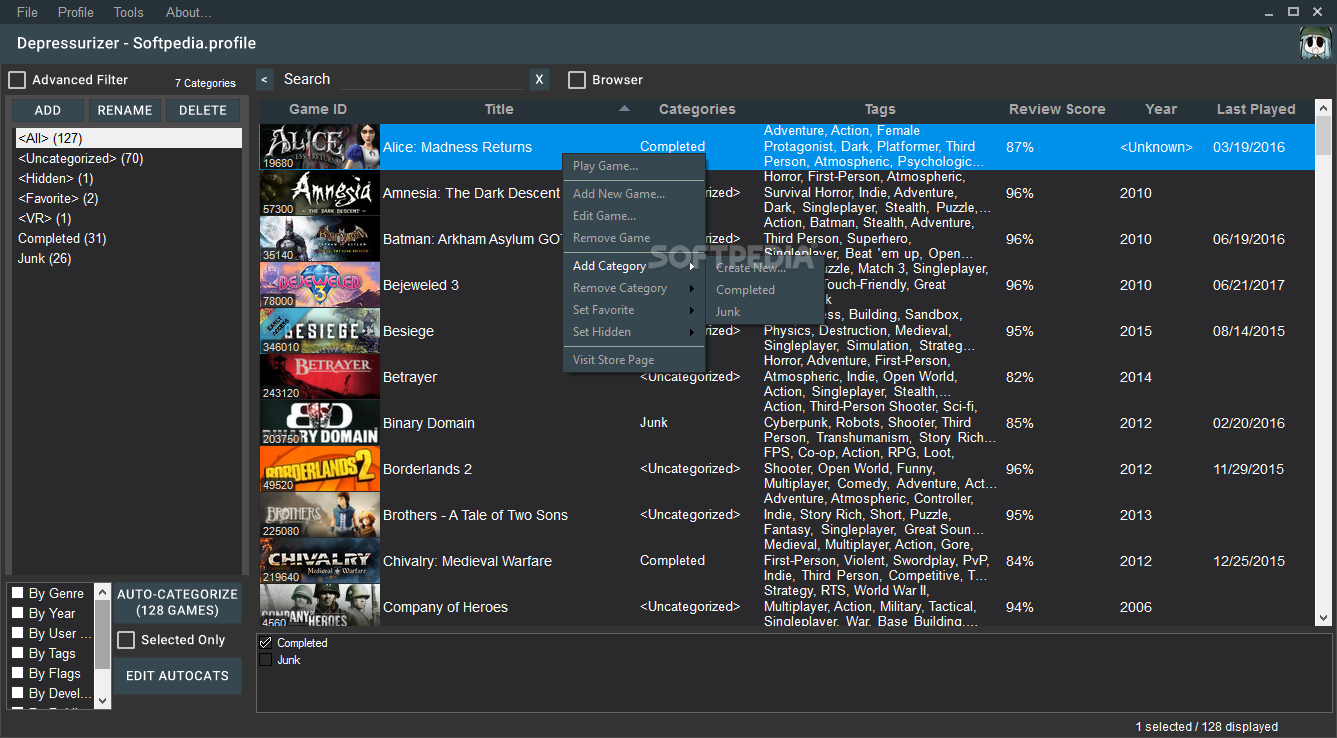Choose Add New Game... from the context menu
Viewport: 1337px width, 738px height.
[634, 194]
